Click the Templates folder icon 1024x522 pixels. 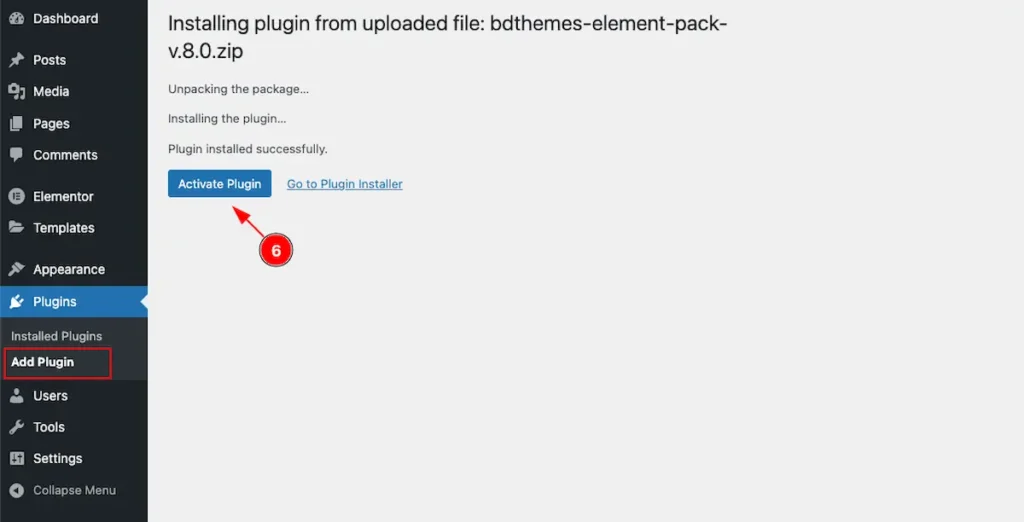coord(16,228)
